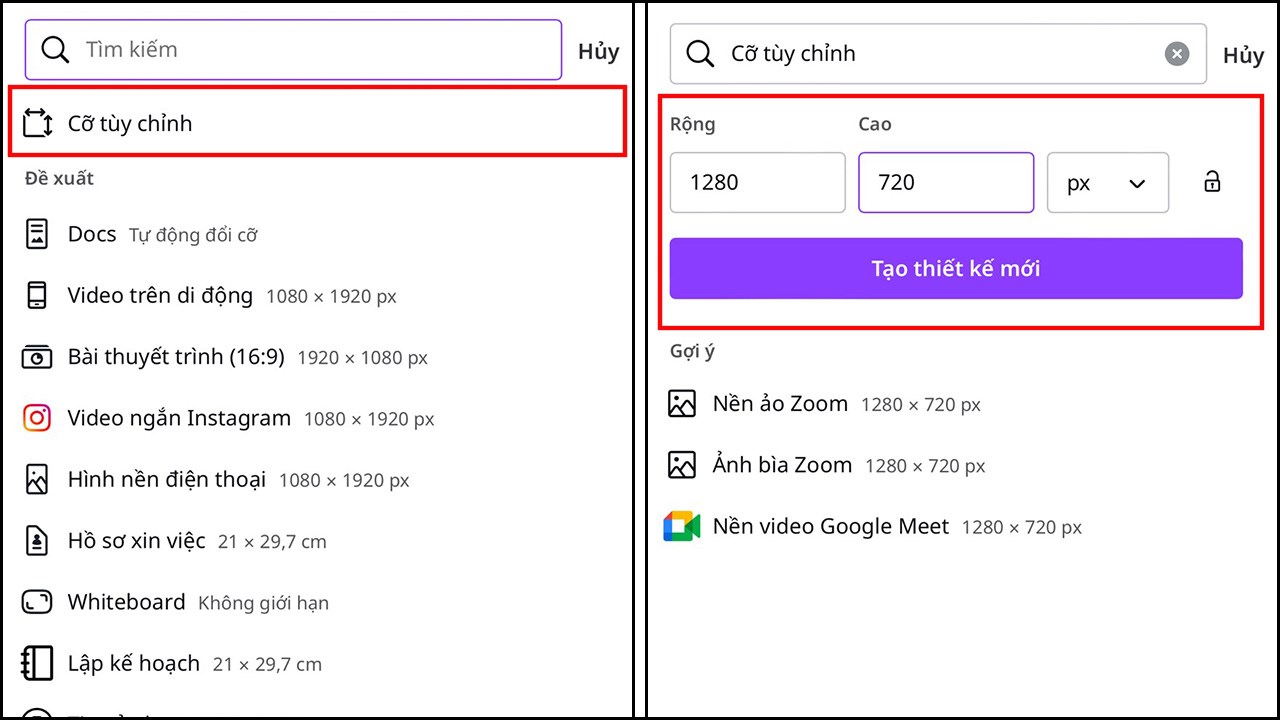The width and height of the screenshot is (1280, 720).
Task: Click the Cao height input field
Action: (946, 182)
